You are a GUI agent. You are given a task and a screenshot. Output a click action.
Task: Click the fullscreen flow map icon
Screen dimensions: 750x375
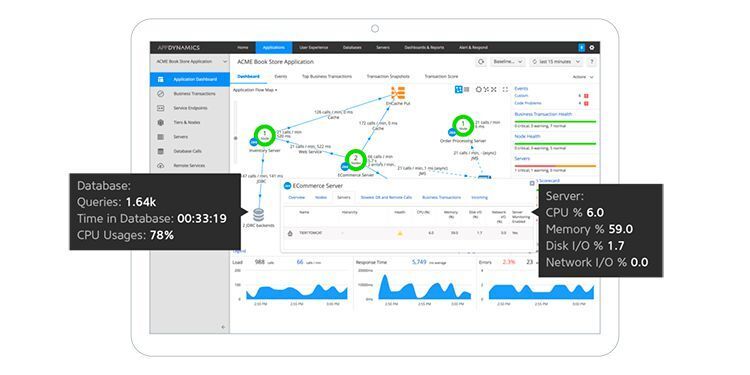coord(505,89)
